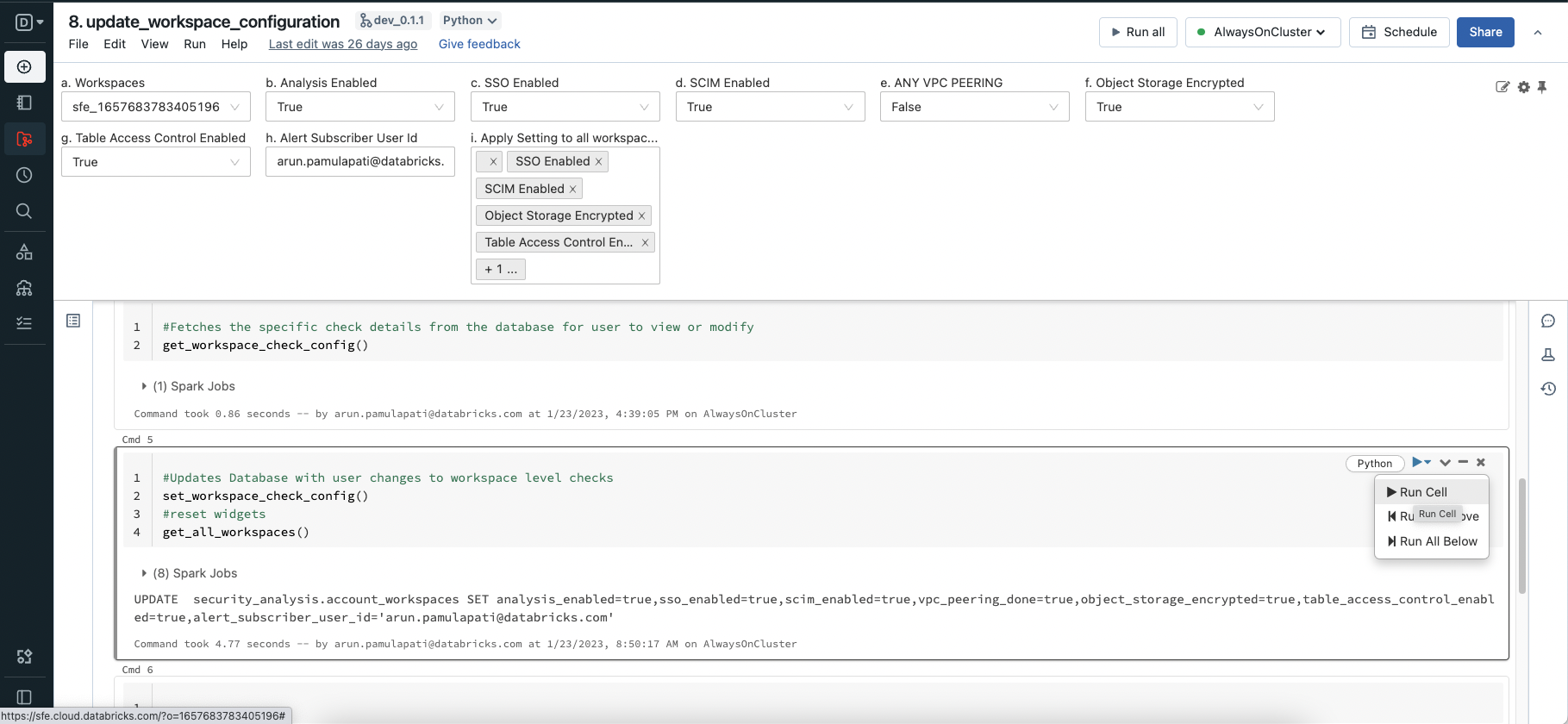The image size is (1568, 724).
Task: Choose Run All Below from the popup
Action: [x=1432, y=541]
